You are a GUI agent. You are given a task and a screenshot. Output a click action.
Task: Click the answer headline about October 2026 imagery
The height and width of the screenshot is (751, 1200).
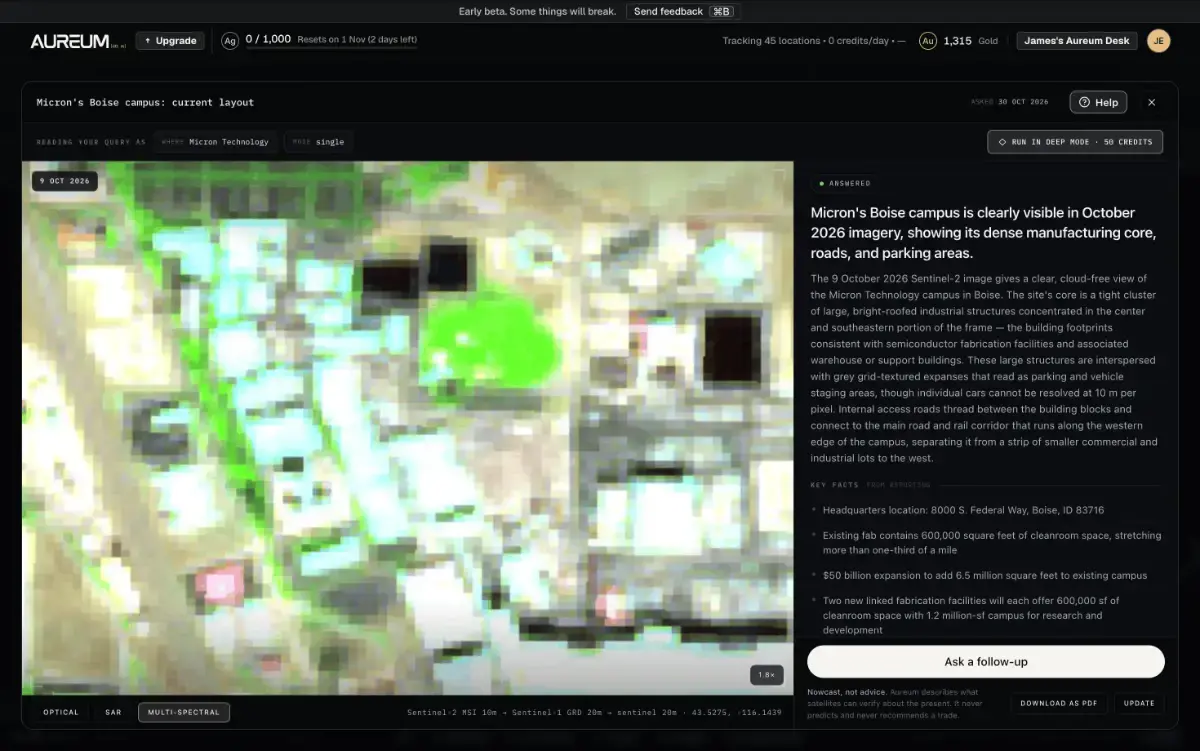tap(983, 233)
